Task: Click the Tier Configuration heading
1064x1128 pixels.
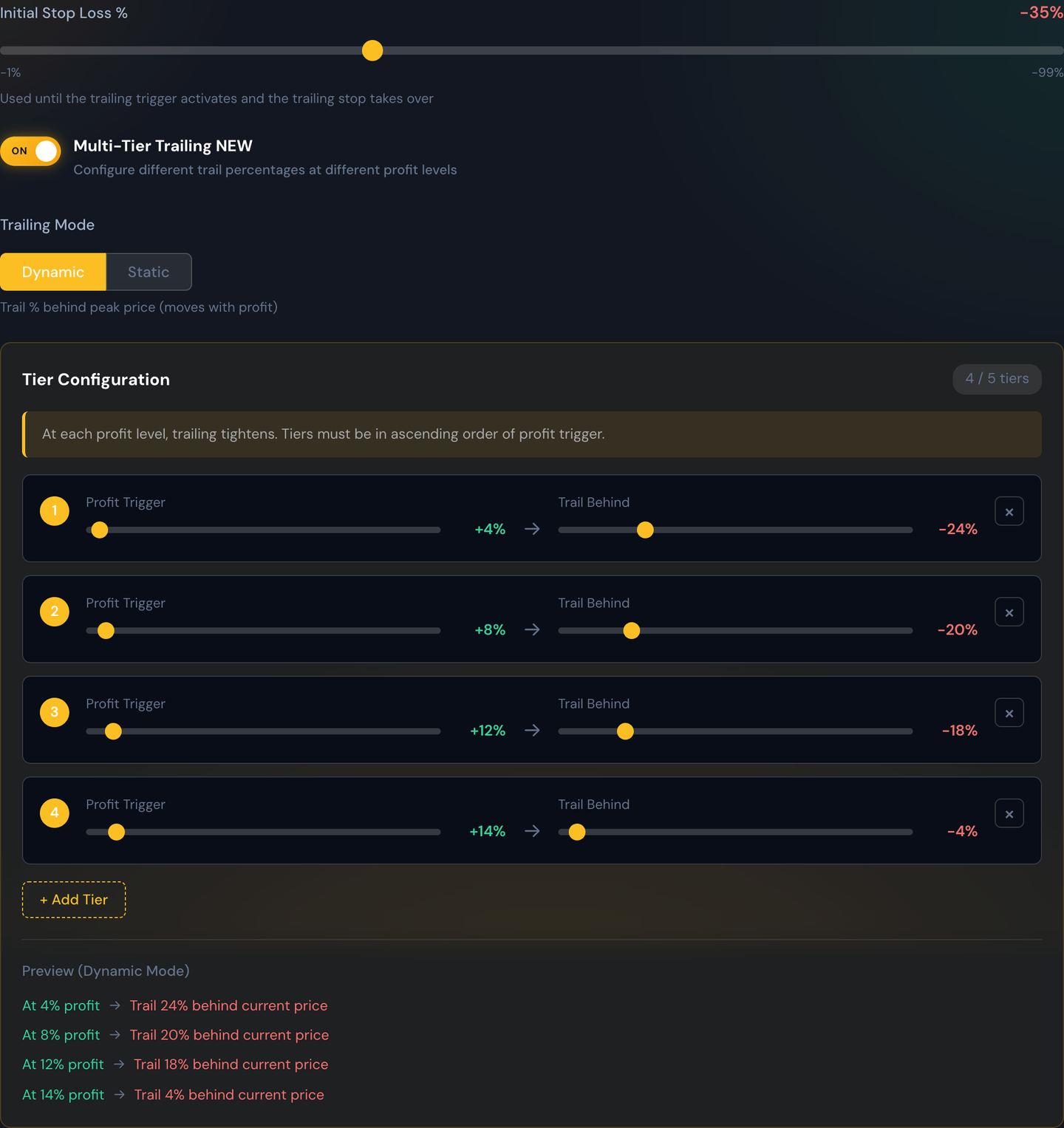Action: point(96,380)
